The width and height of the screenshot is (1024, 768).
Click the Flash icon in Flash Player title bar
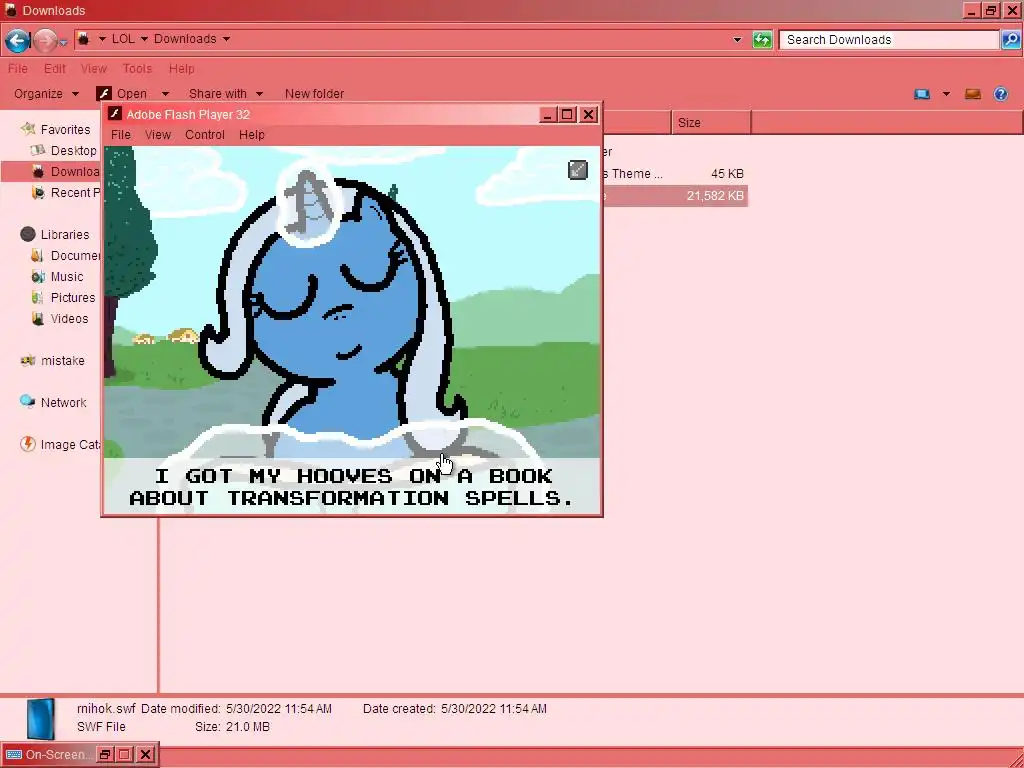115,114
